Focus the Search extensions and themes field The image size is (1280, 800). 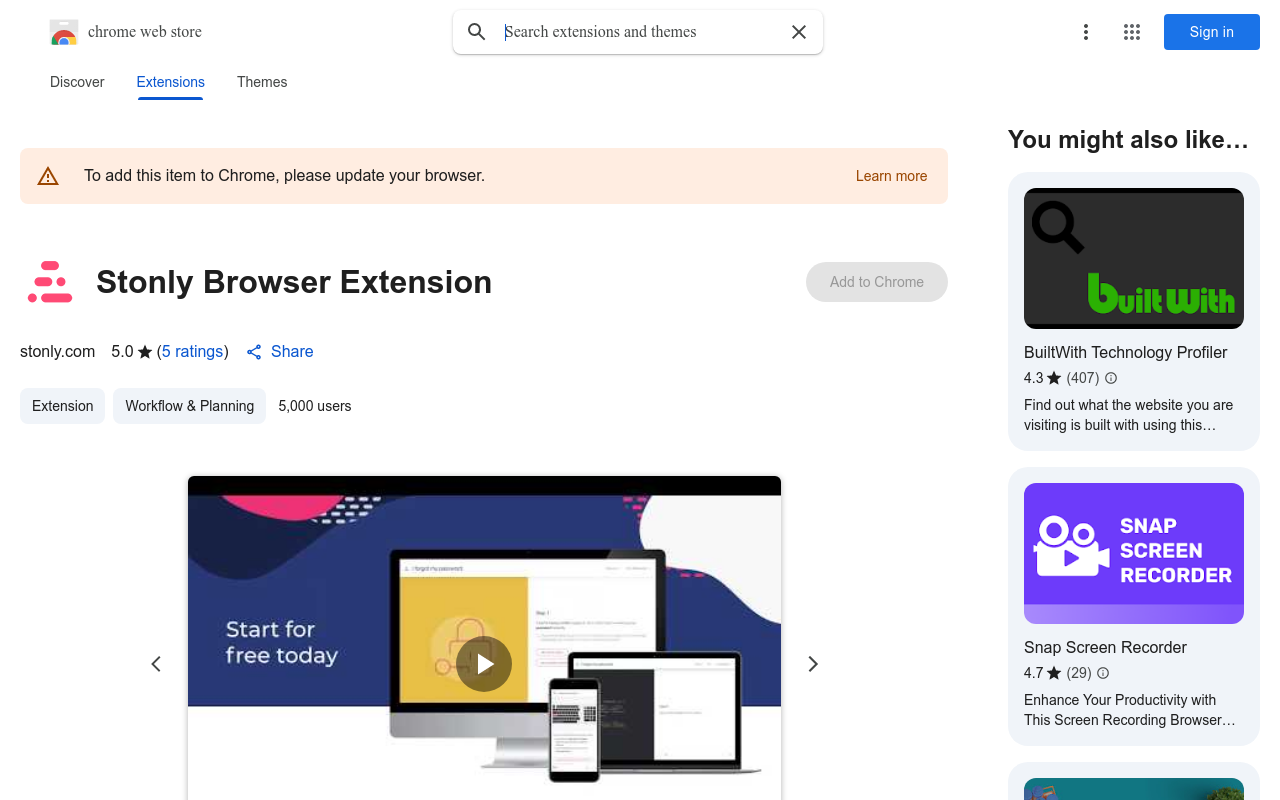[640, 32]
